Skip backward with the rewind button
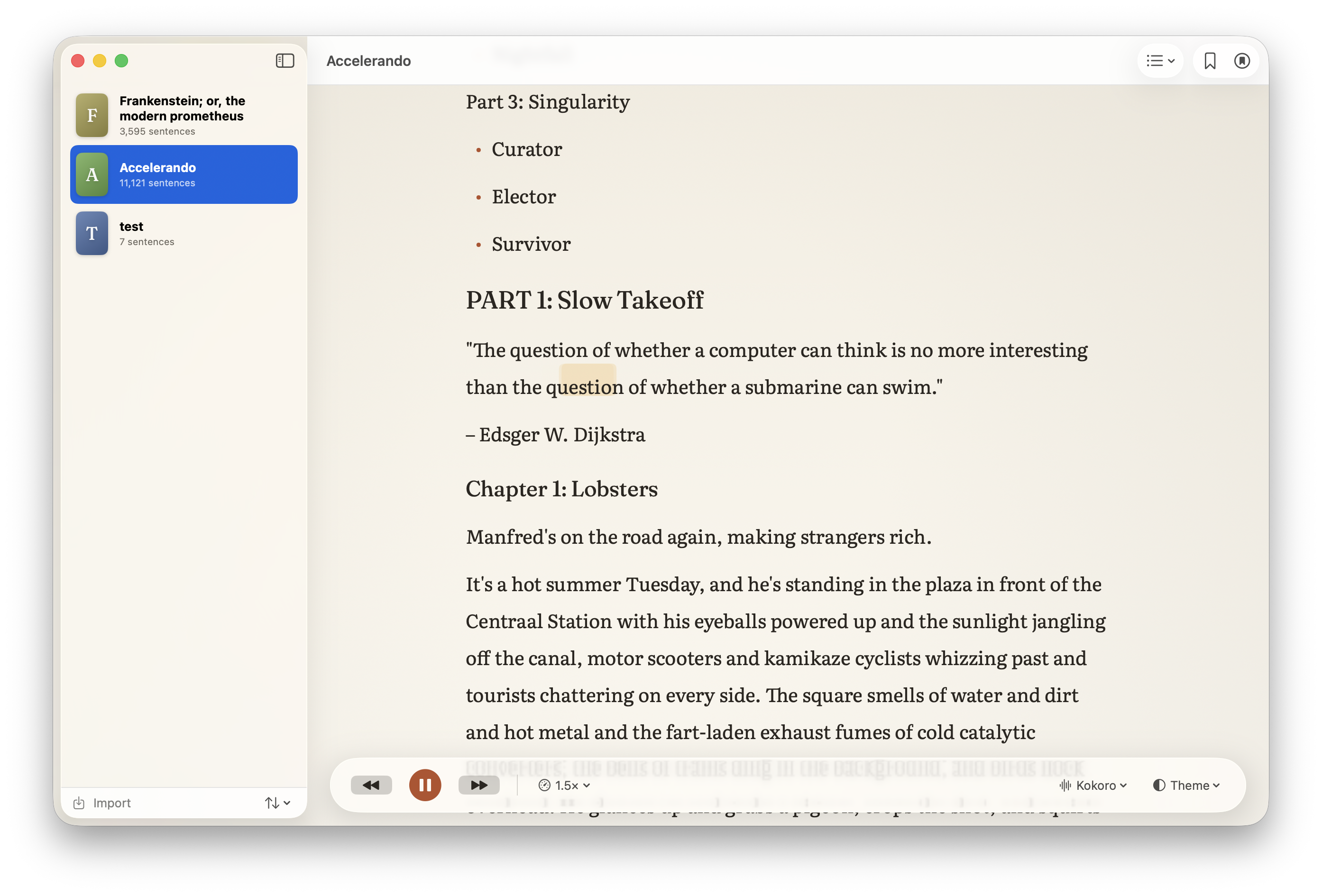Image resolution: width=1322 pixels, height=896 pixels. pyautogui.click(x=371, y=785)
